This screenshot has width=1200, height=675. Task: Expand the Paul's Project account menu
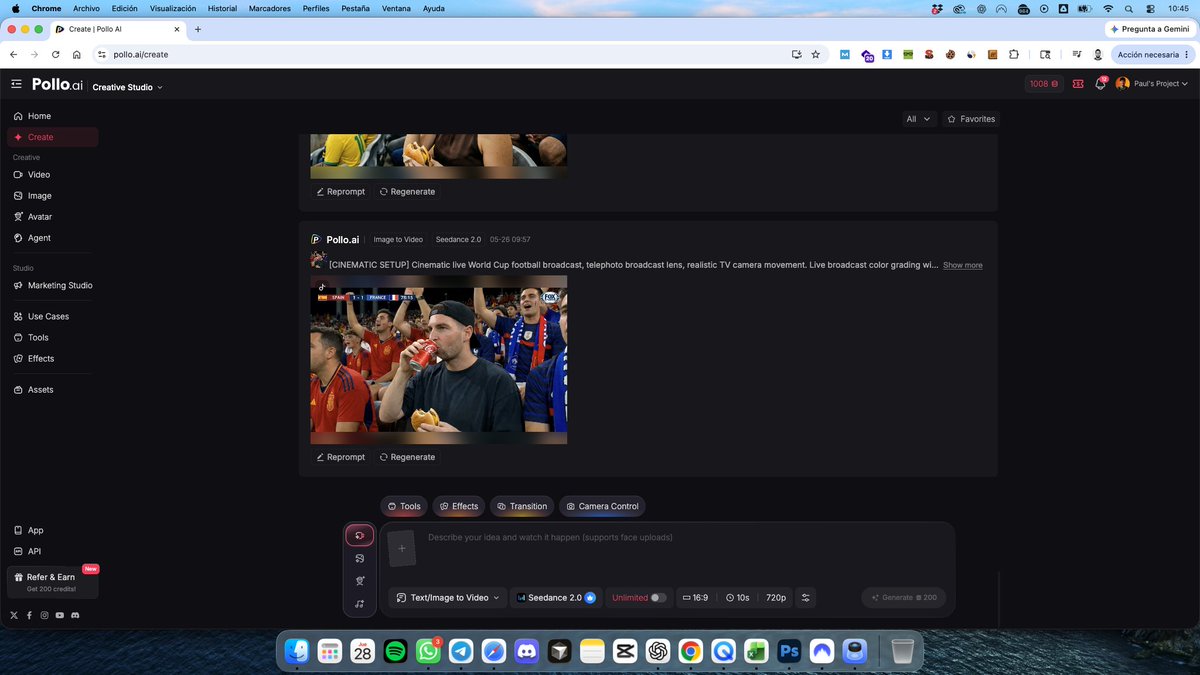click(x=1152, y=84)
